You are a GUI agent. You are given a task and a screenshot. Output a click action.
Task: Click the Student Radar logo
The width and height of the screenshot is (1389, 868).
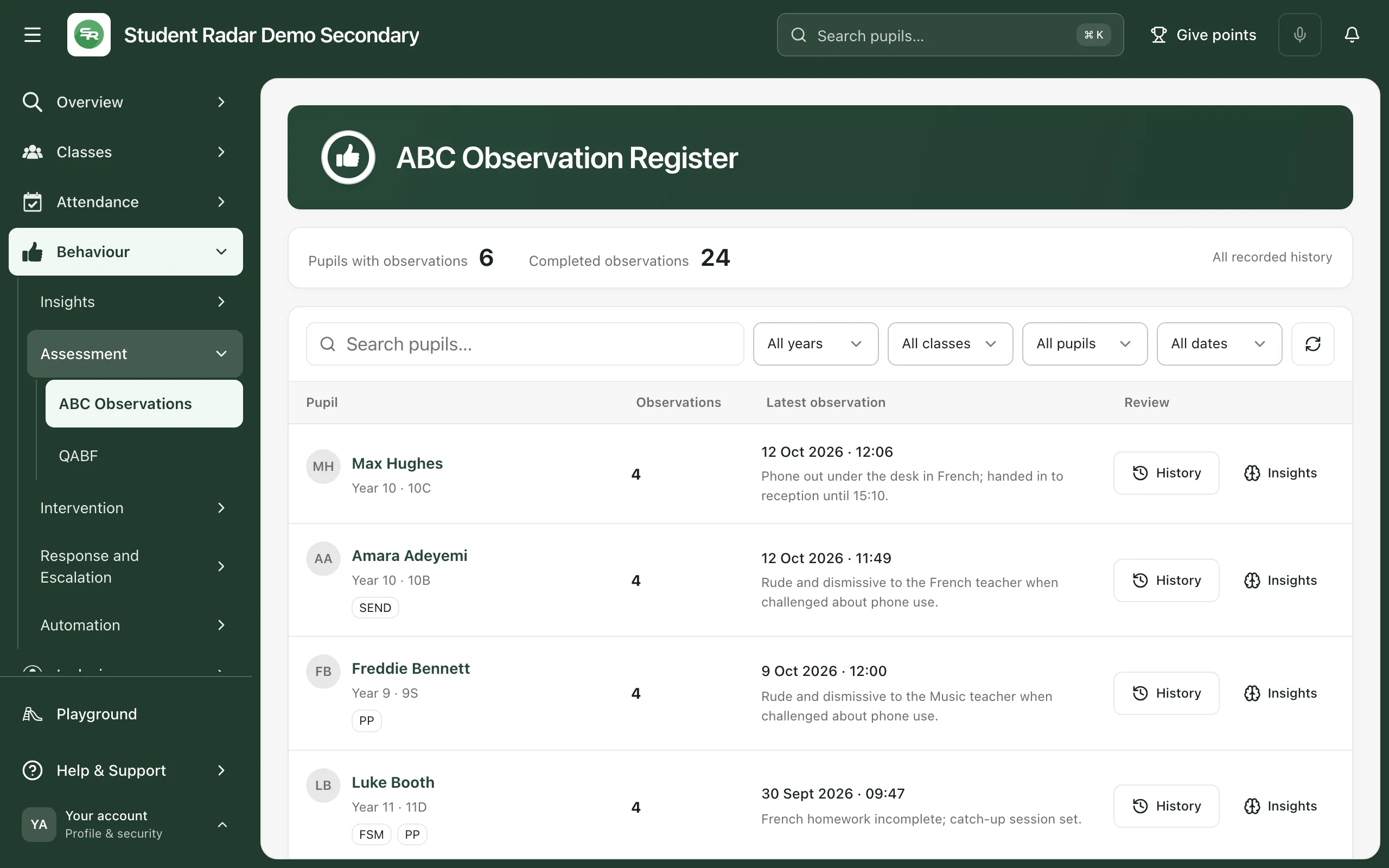pos(89,35)
